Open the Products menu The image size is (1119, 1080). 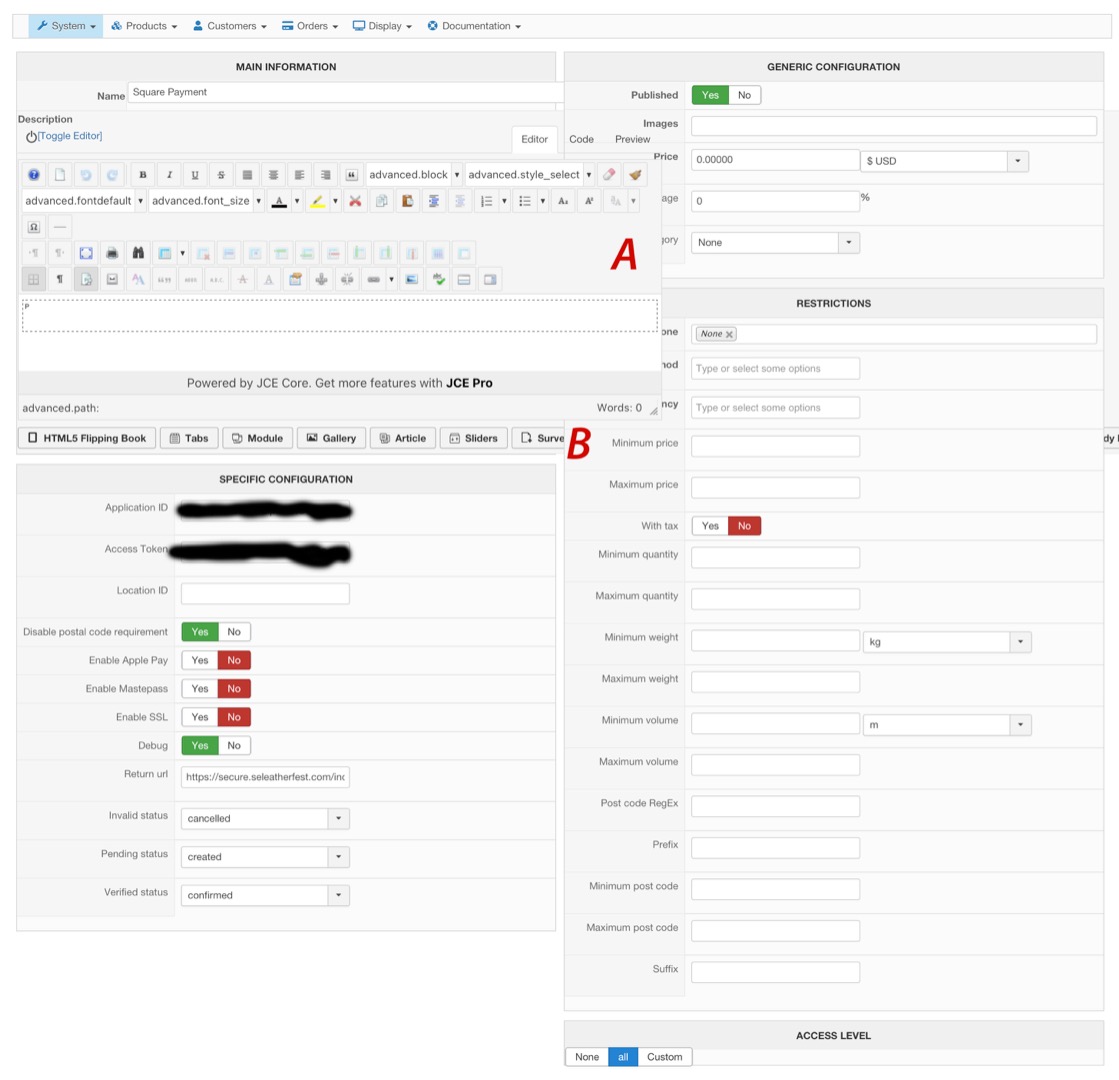point(144,26)
